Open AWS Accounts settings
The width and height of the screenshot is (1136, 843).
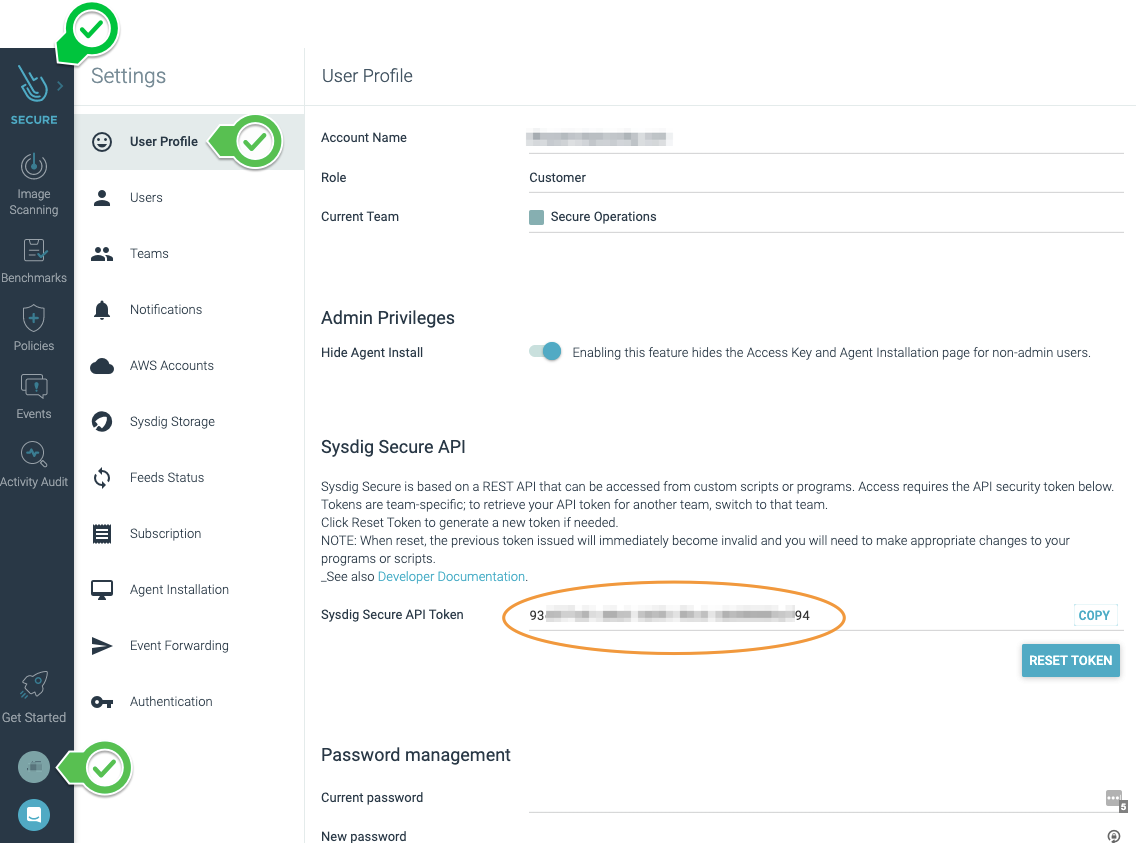click(189, 366)
